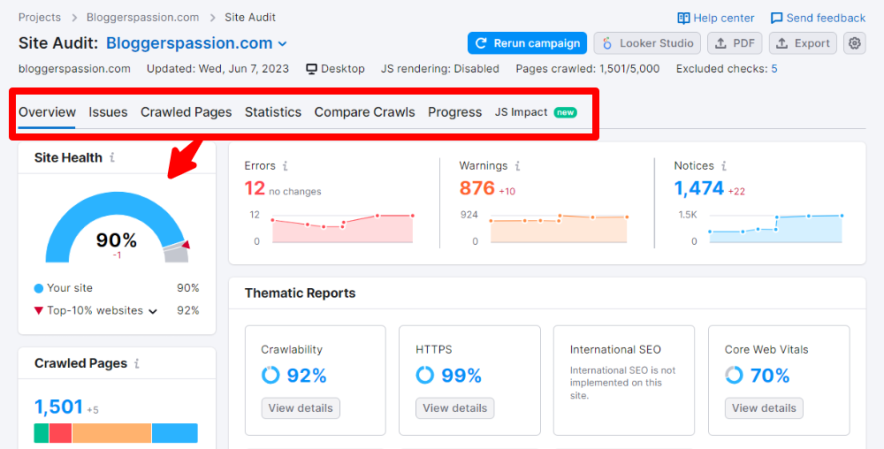Click the Desktop monitor icon
The image size is (884, 449).
311,69
